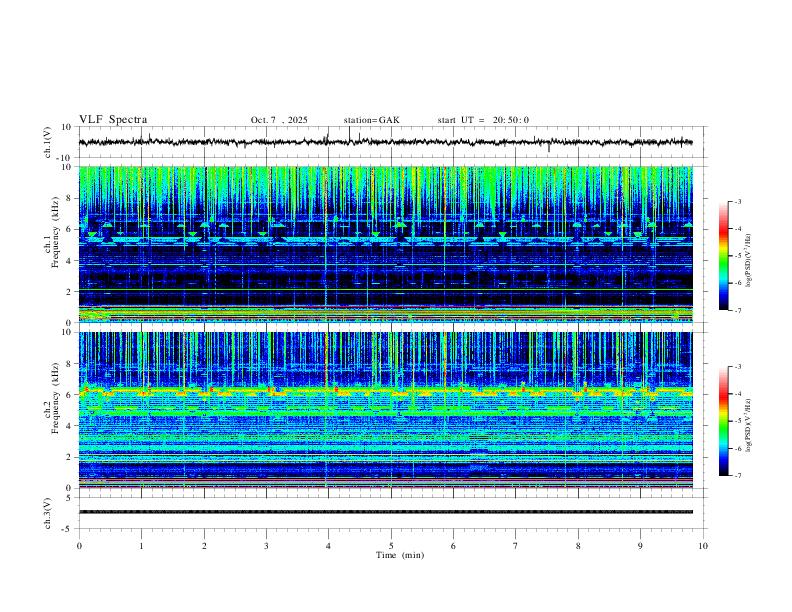Click the ch.3 black signal band
This screenshot has width=792, height=612.
coord(385,512)
